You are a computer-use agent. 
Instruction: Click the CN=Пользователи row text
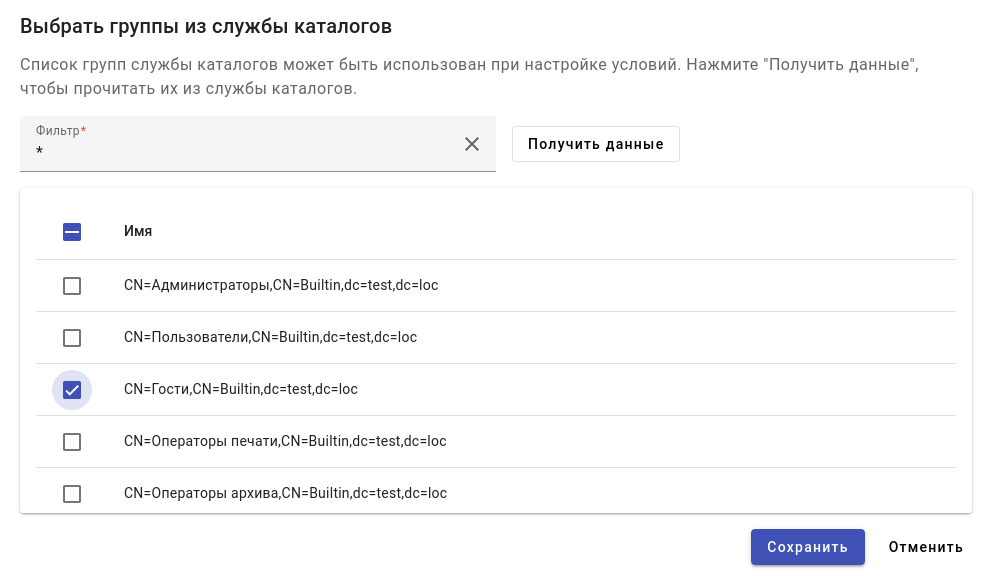pyautogui.click(x=270, y=337)
